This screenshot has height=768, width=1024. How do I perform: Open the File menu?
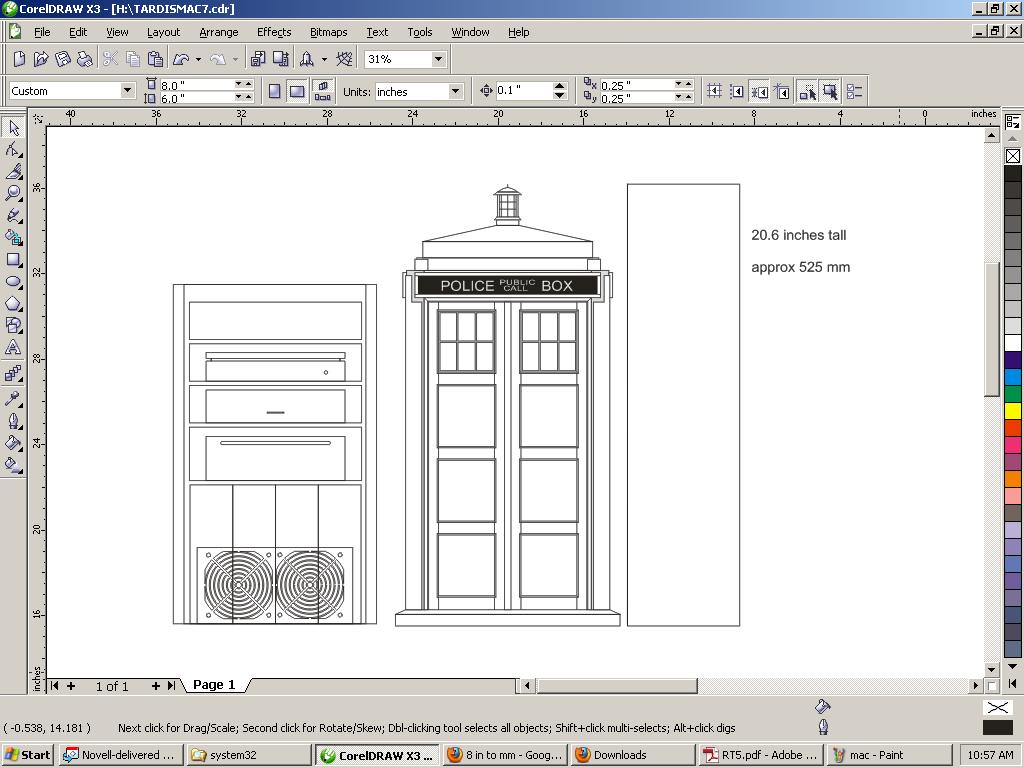[x=42, y=32]
